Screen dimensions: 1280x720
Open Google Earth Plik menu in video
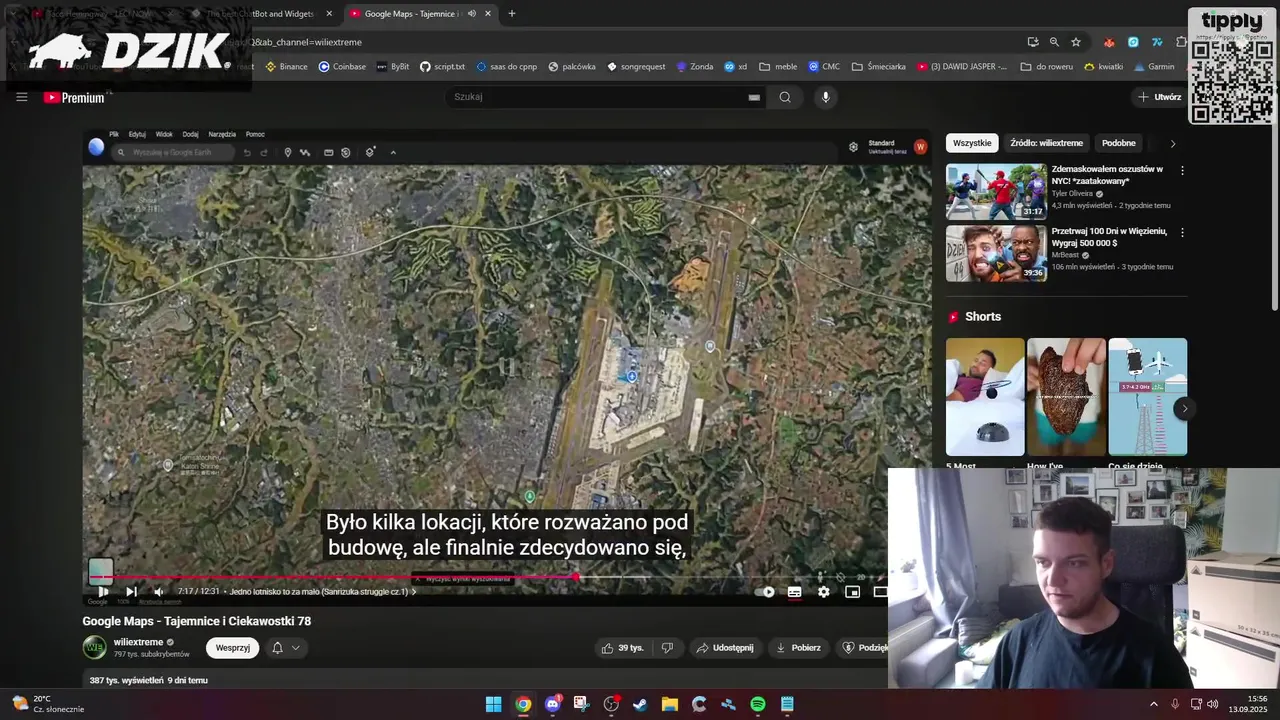tap(114, 134)
